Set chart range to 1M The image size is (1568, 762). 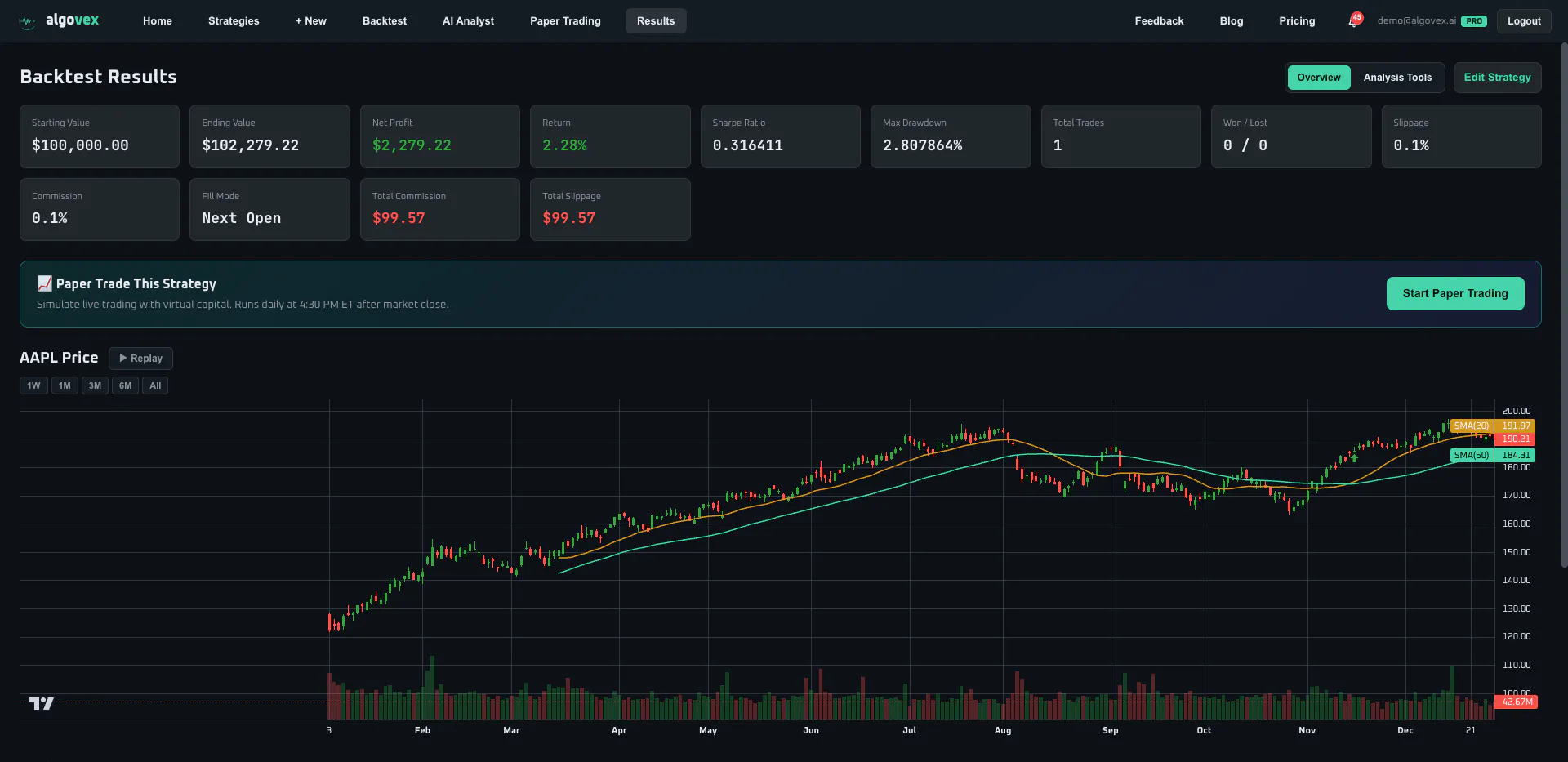(x=65, y=385)
